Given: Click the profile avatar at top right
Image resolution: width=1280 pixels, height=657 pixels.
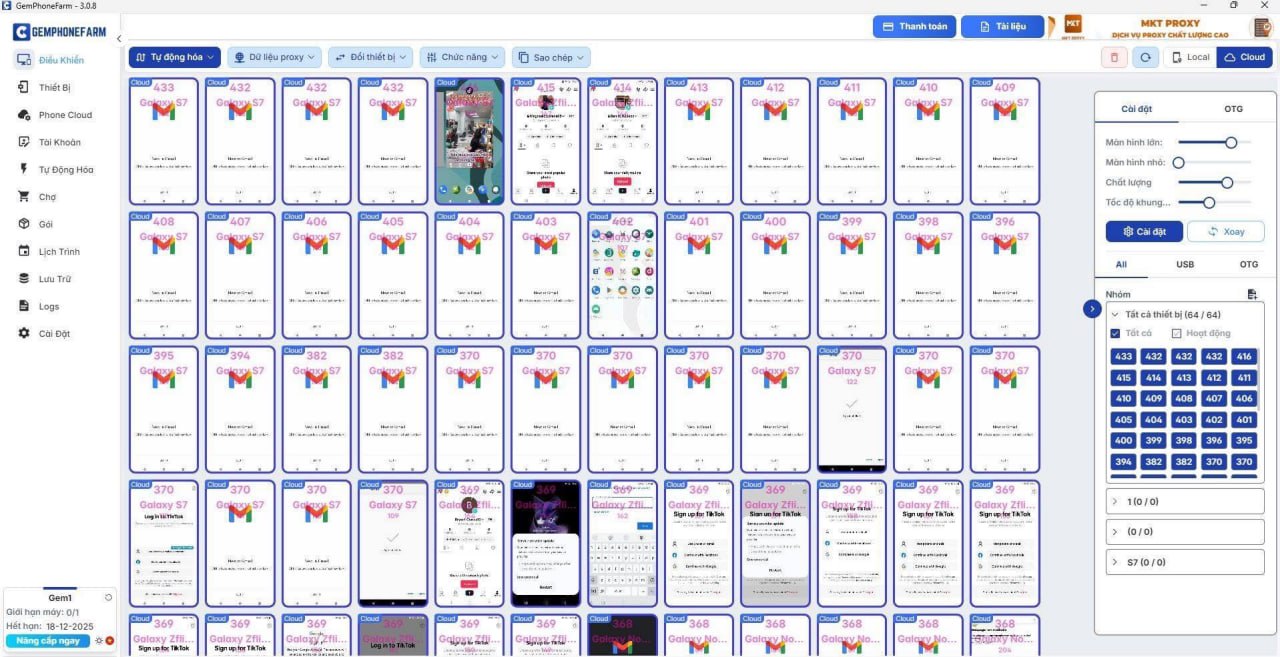Looking at the screenshot, I should pyautogui.click(x=1262, y=27).
